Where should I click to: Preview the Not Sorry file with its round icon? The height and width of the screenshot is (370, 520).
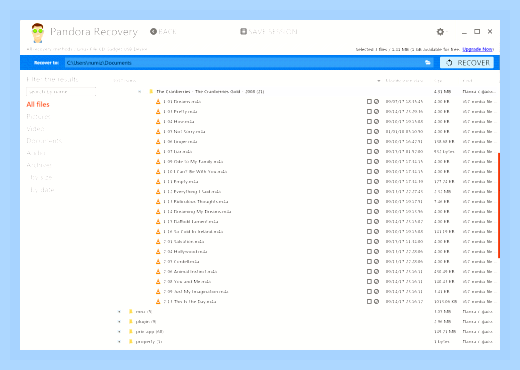pyautogui.click(x=376, y=132)
